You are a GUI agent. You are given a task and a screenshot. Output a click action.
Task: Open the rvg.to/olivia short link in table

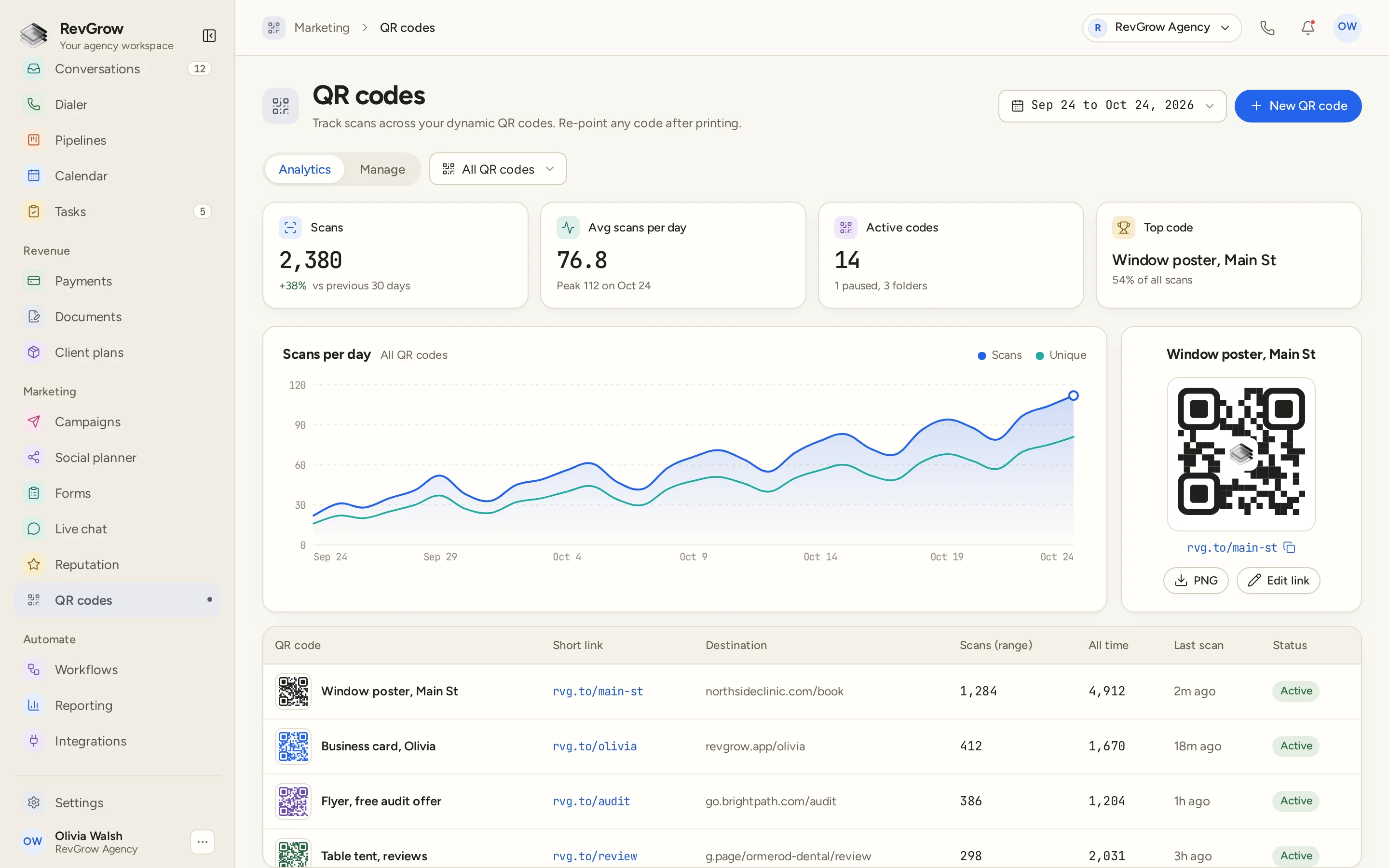(595, 746)
